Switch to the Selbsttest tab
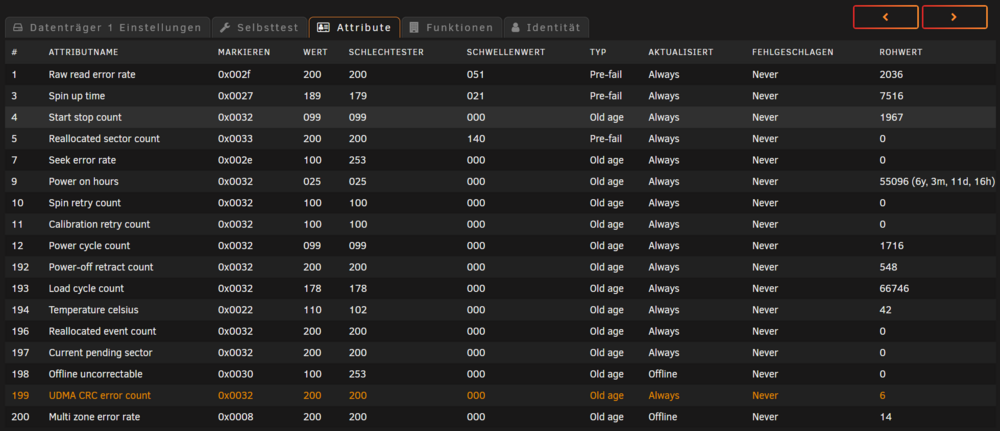 tap(260, 27)
